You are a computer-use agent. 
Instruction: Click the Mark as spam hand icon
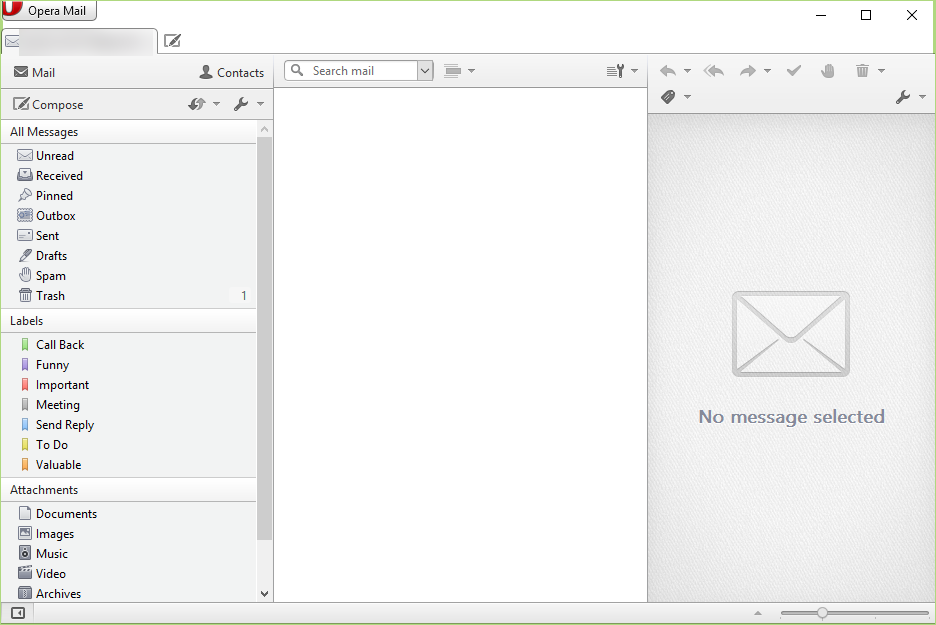(827, 71)
